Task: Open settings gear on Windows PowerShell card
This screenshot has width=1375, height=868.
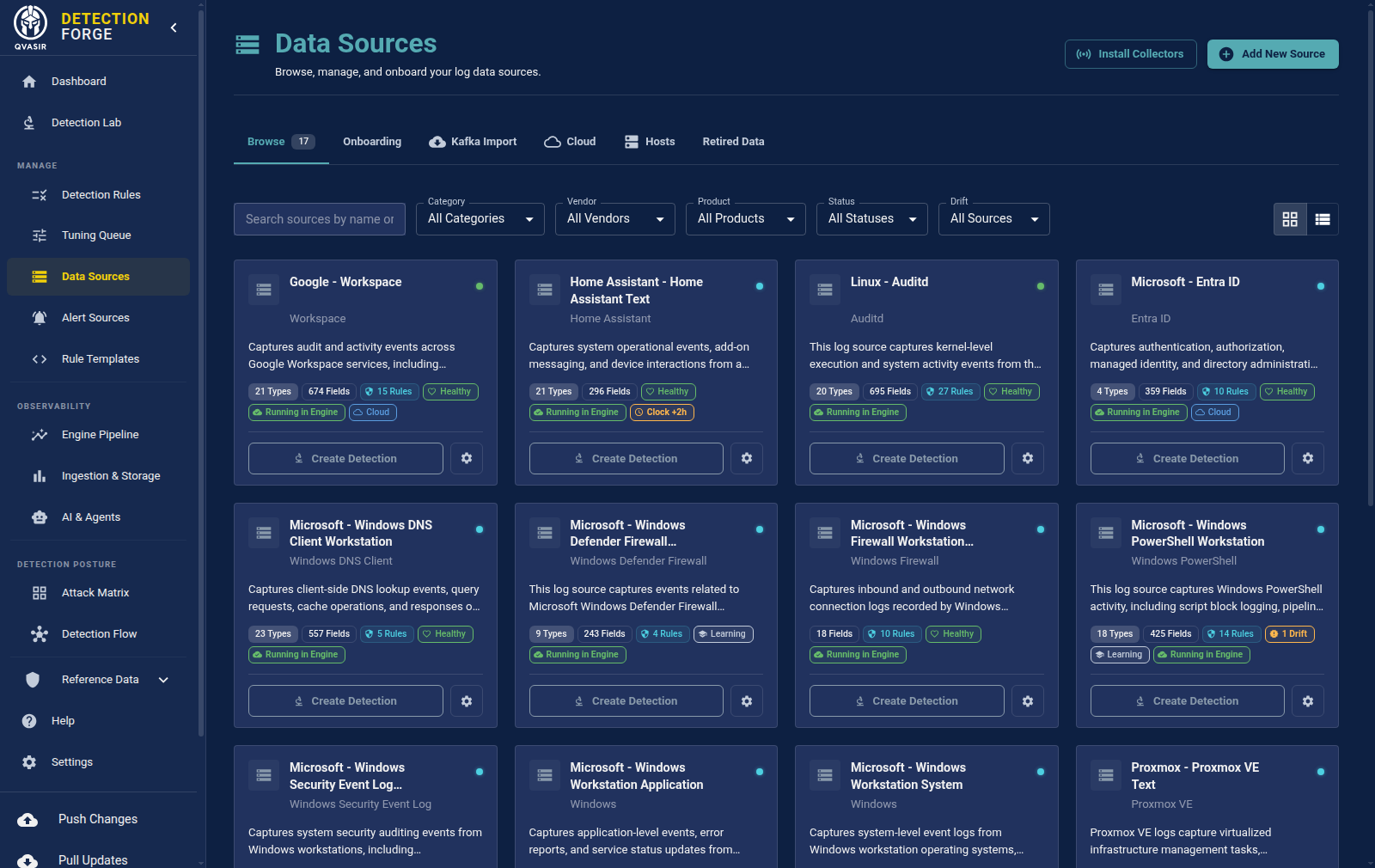Action: click(x=1308, y=701)
